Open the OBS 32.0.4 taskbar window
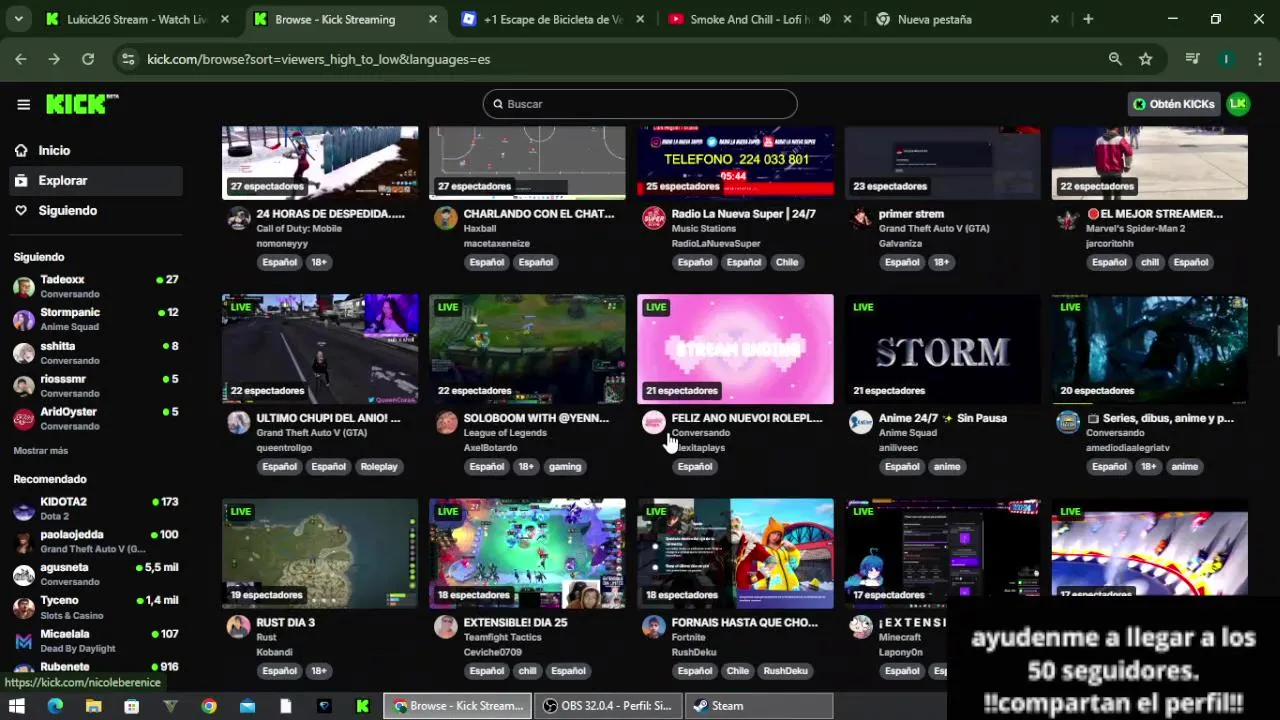This screenshot has width=1280, height=720. click(609, 706)
